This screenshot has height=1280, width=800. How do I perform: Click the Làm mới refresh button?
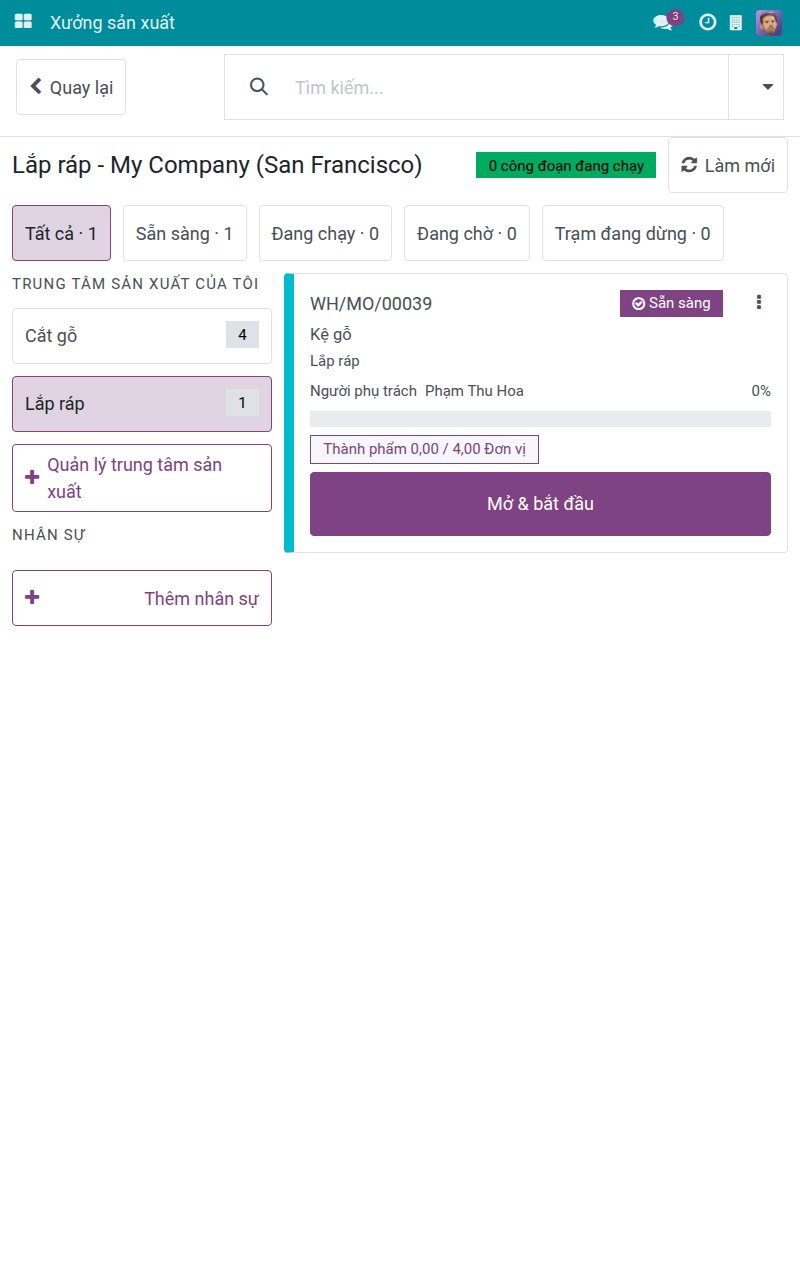pyautogui.click(x=728, y=165)
